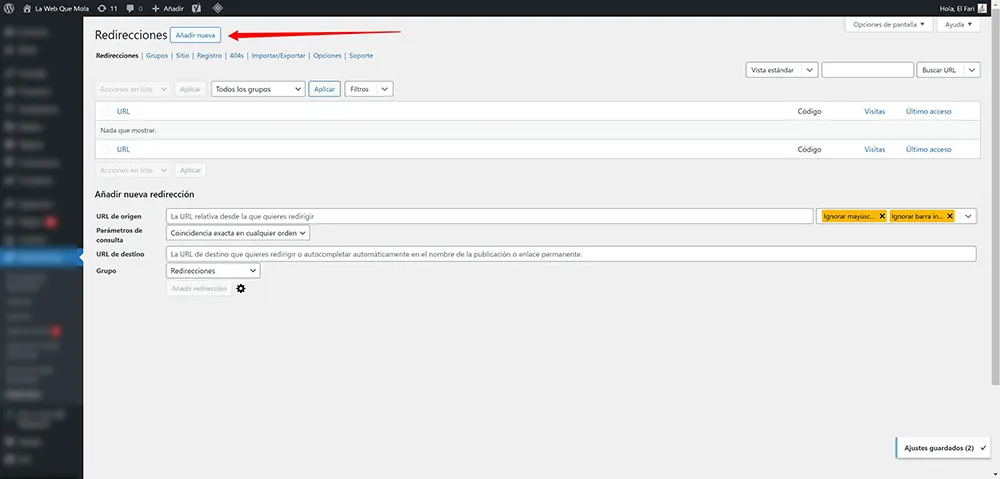This screenshot has height=479, width=1000.
Task: Click the 'URL de origen' input field
Action: pyautogui.click(x=489, y=216)
